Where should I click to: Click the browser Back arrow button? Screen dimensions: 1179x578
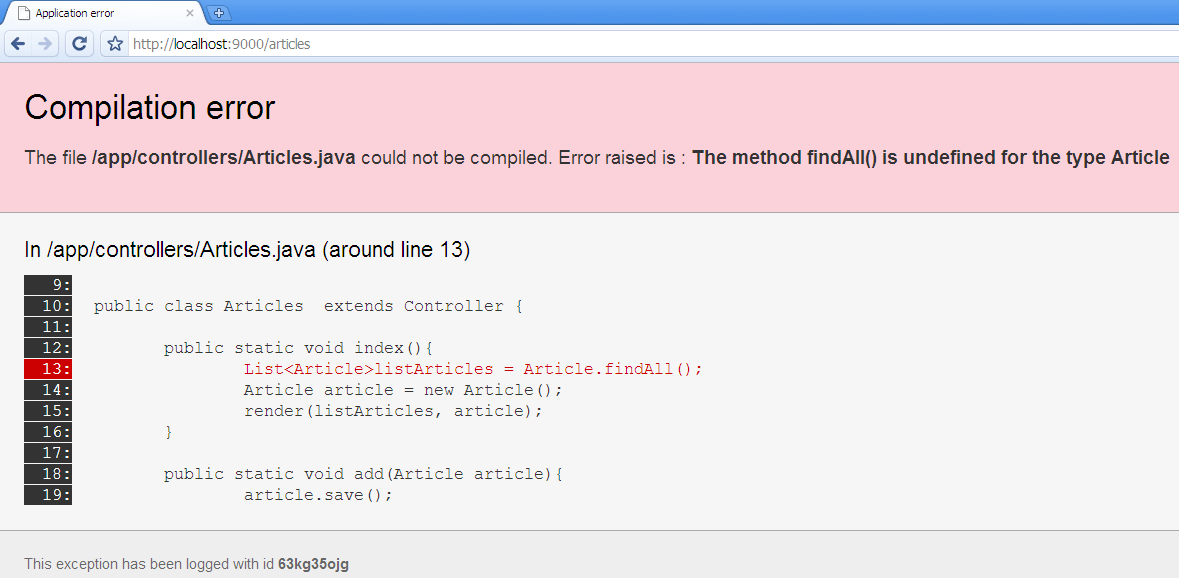point(18,44)
